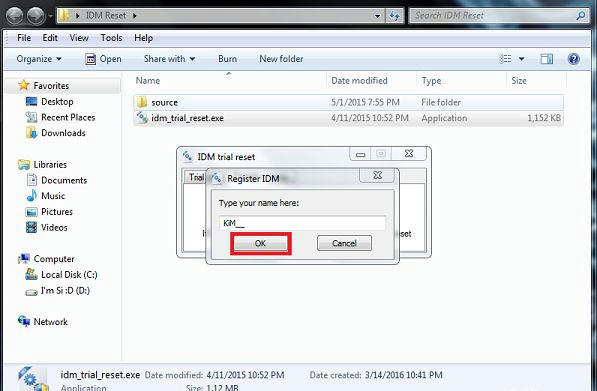The height and width of the screenshot is (391, 597).
Task: Click the Pictures library icon
Action: 31,212
